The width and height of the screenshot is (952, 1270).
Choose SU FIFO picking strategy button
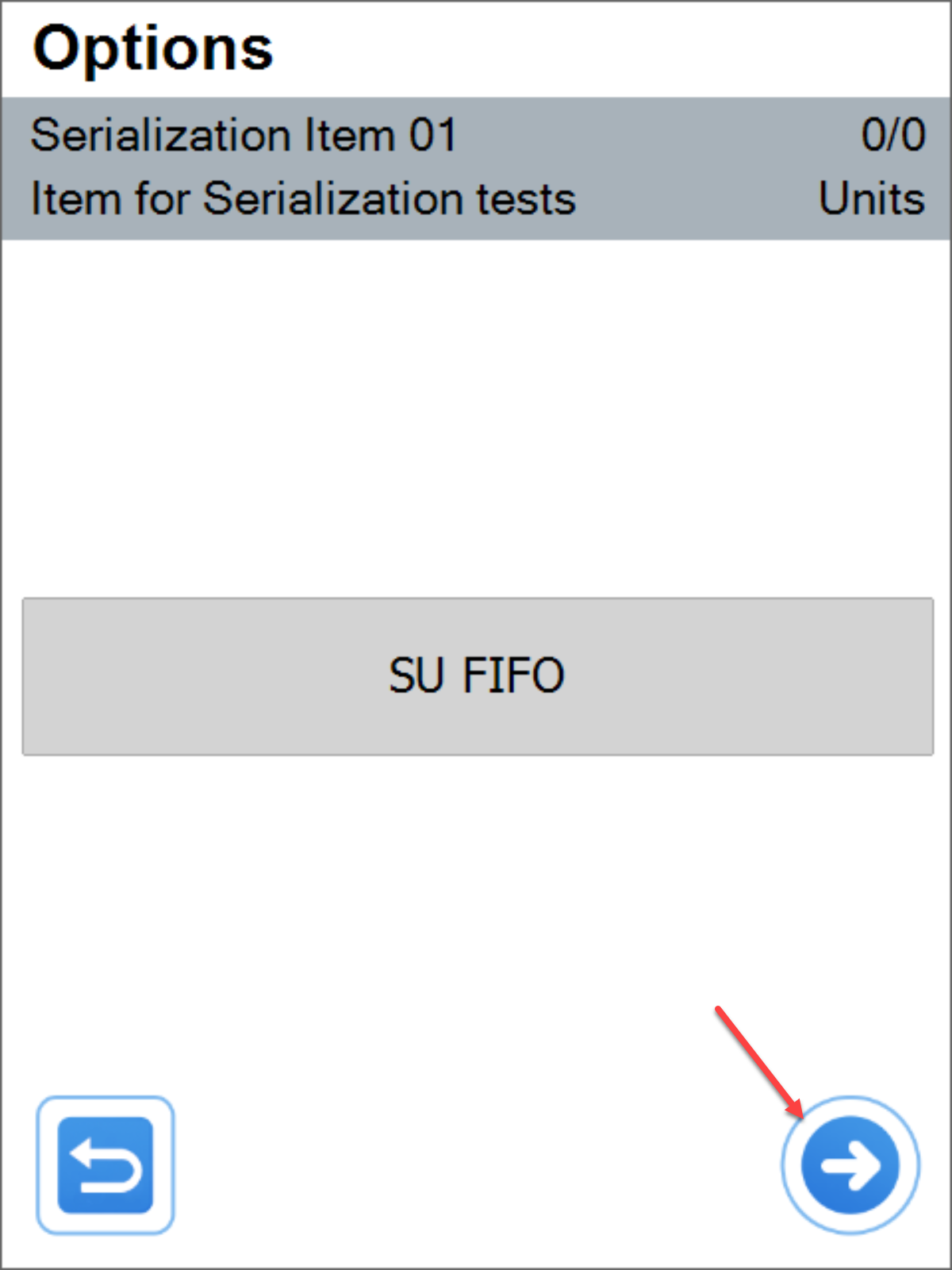[477, 675]
